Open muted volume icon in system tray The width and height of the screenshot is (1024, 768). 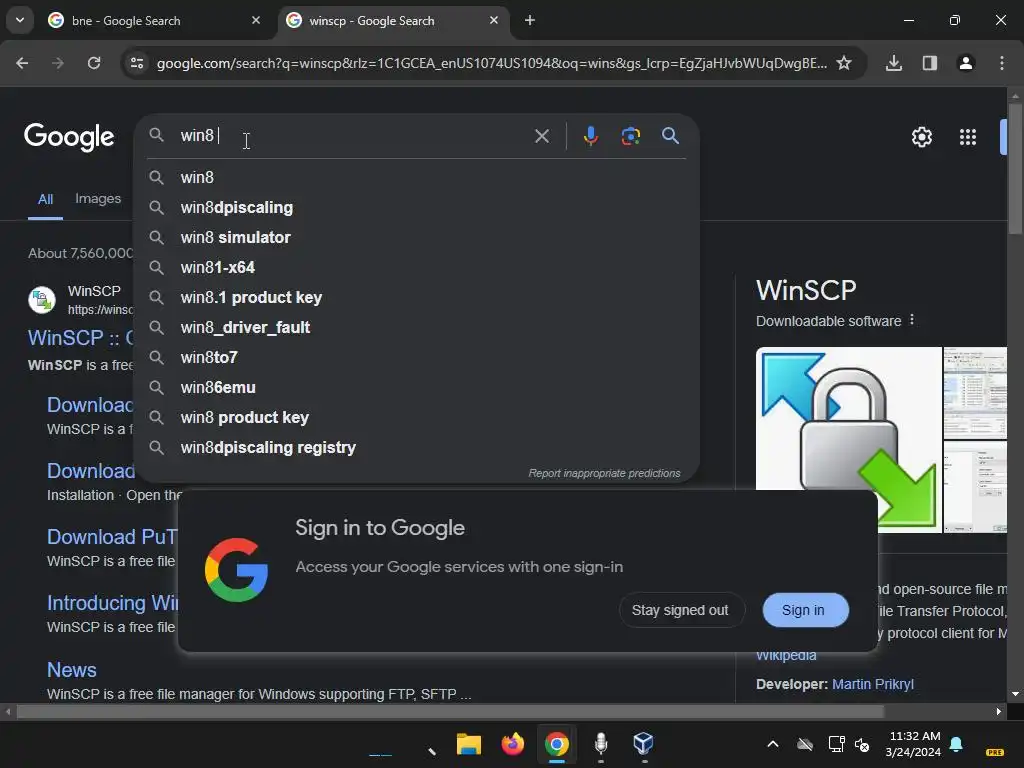click(x=862, y=744)
